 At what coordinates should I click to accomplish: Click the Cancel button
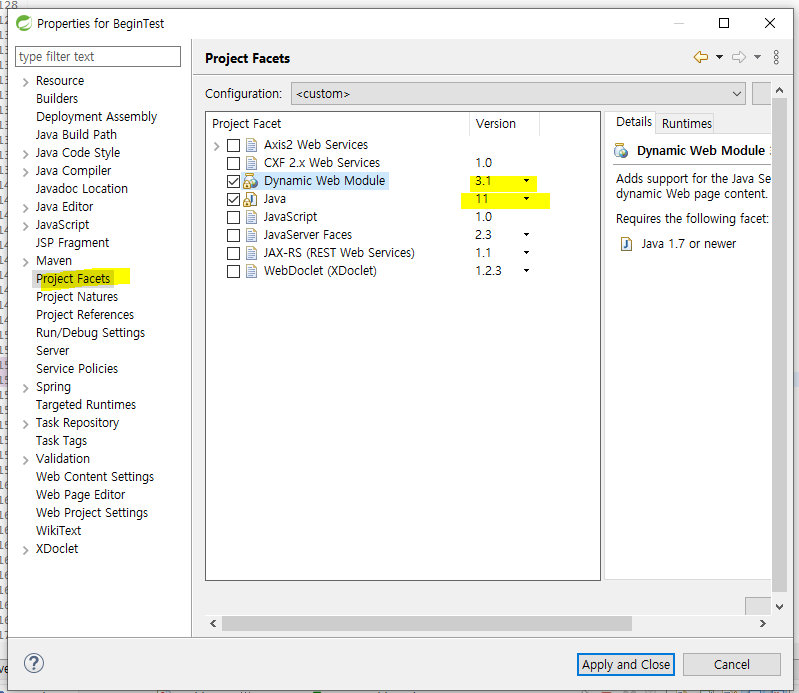click(732, 664)
